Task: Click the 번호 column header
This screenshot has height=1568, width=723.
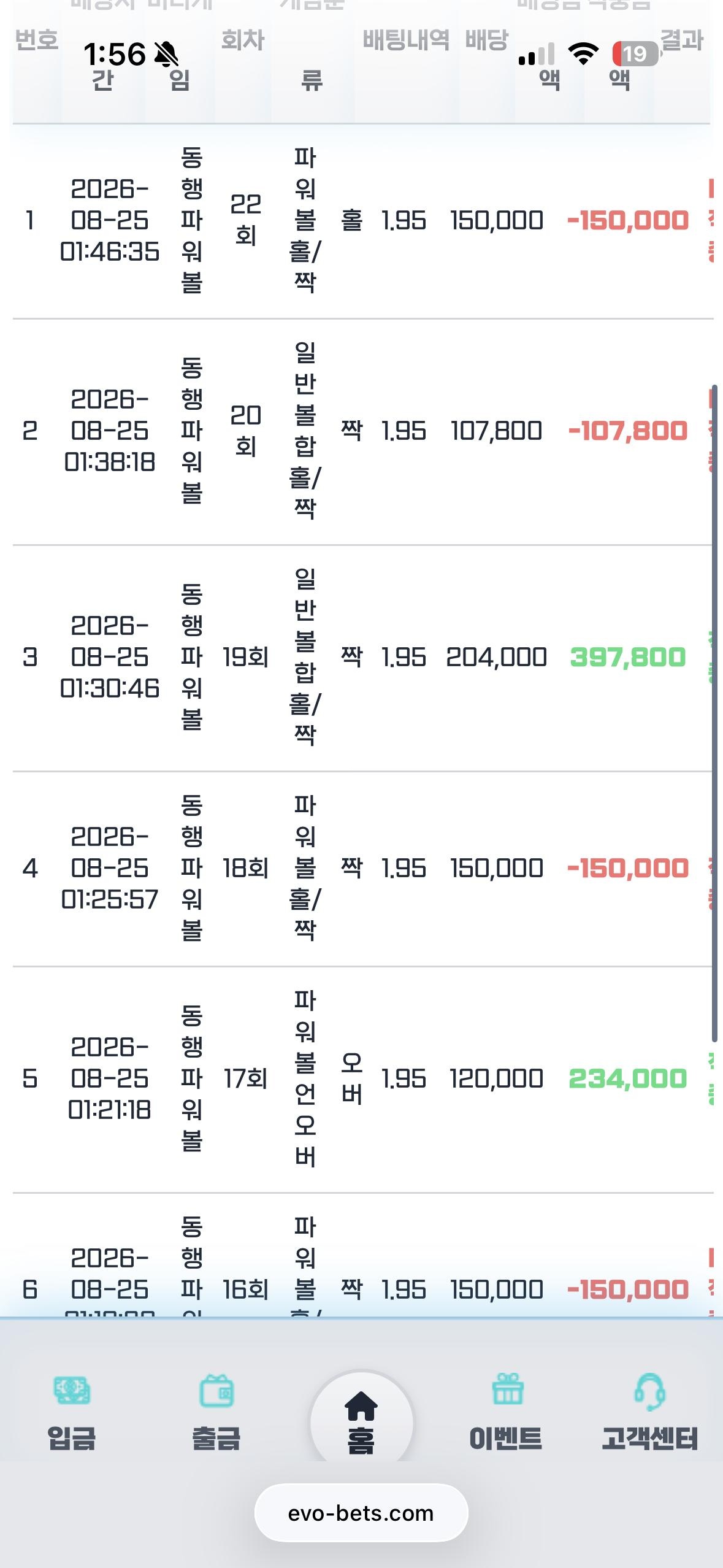Action: tap(37, 40)
